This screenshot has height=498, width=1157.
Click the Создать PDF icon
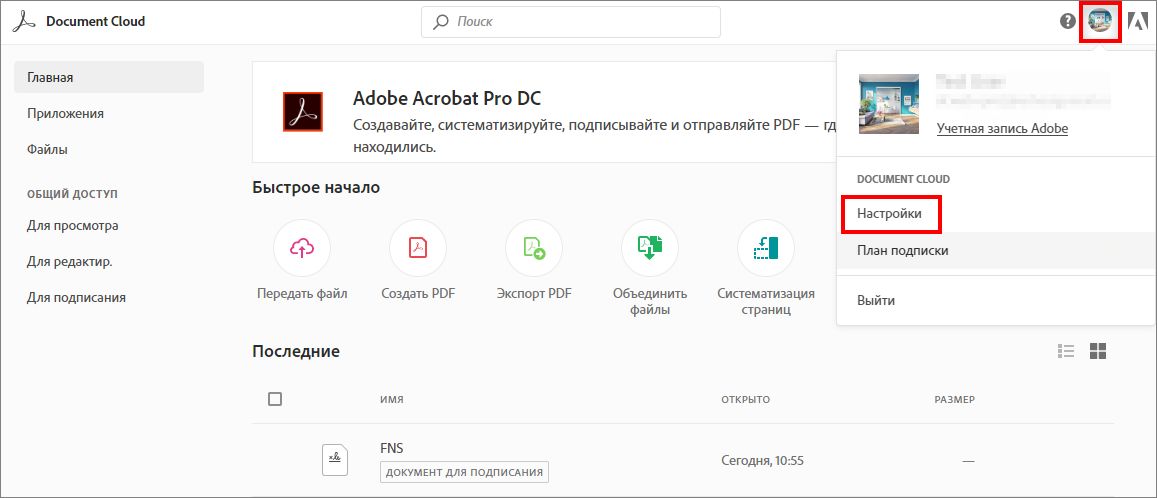(418, 249)
